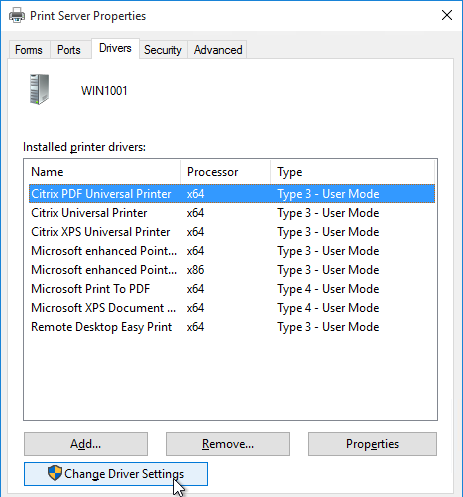Switch to the Forms tab
Viewport: 463px width, 497px height.
coord(29,50)
